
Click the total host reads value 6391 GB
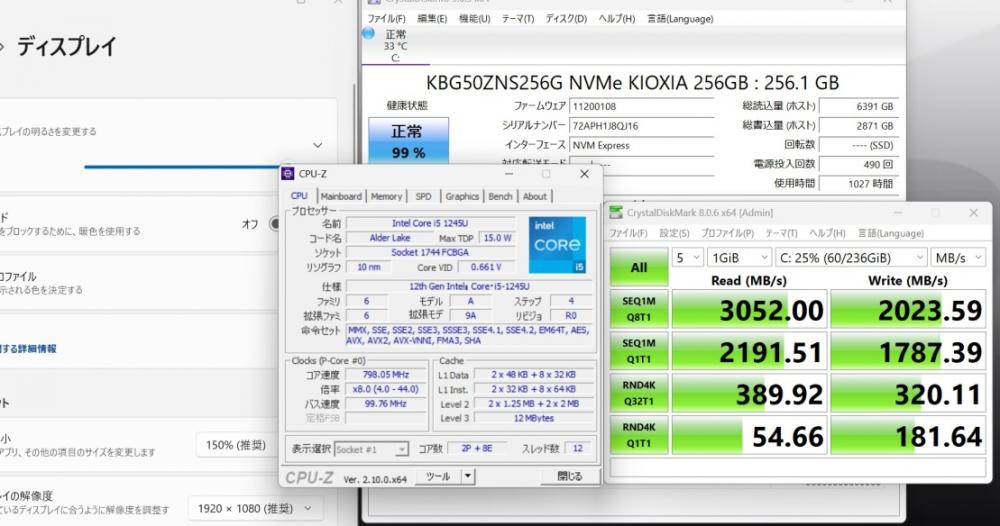[x=858, y=106]
